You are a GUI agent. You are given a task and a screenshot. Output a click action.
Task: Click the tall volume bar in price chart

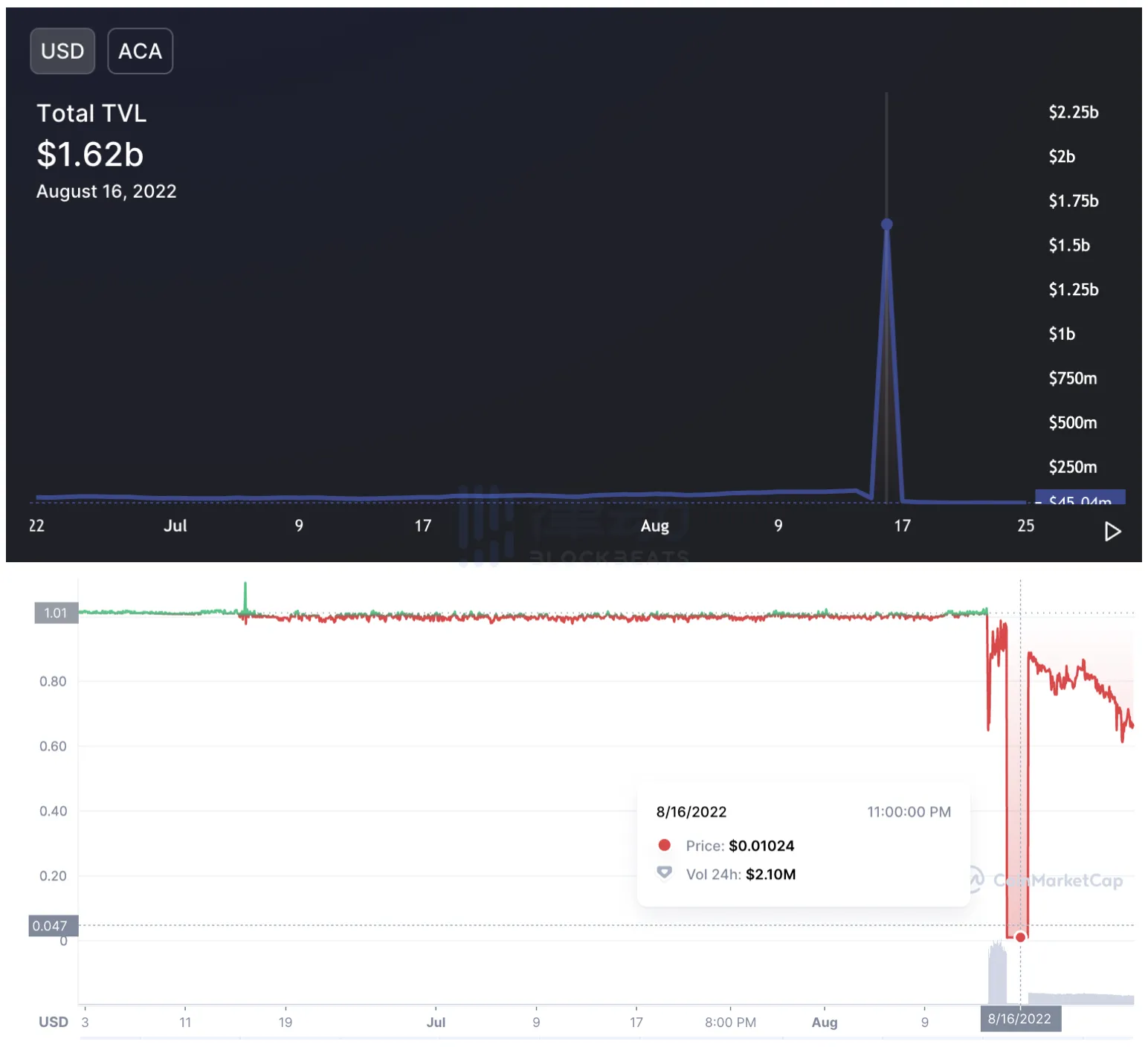[x=996, y=976]
